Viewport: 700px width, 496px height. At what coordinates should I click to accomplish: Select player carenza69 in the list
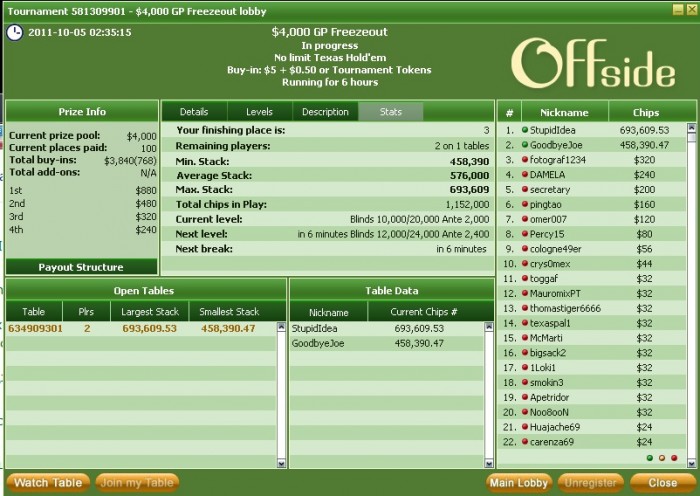coord(592,442)
